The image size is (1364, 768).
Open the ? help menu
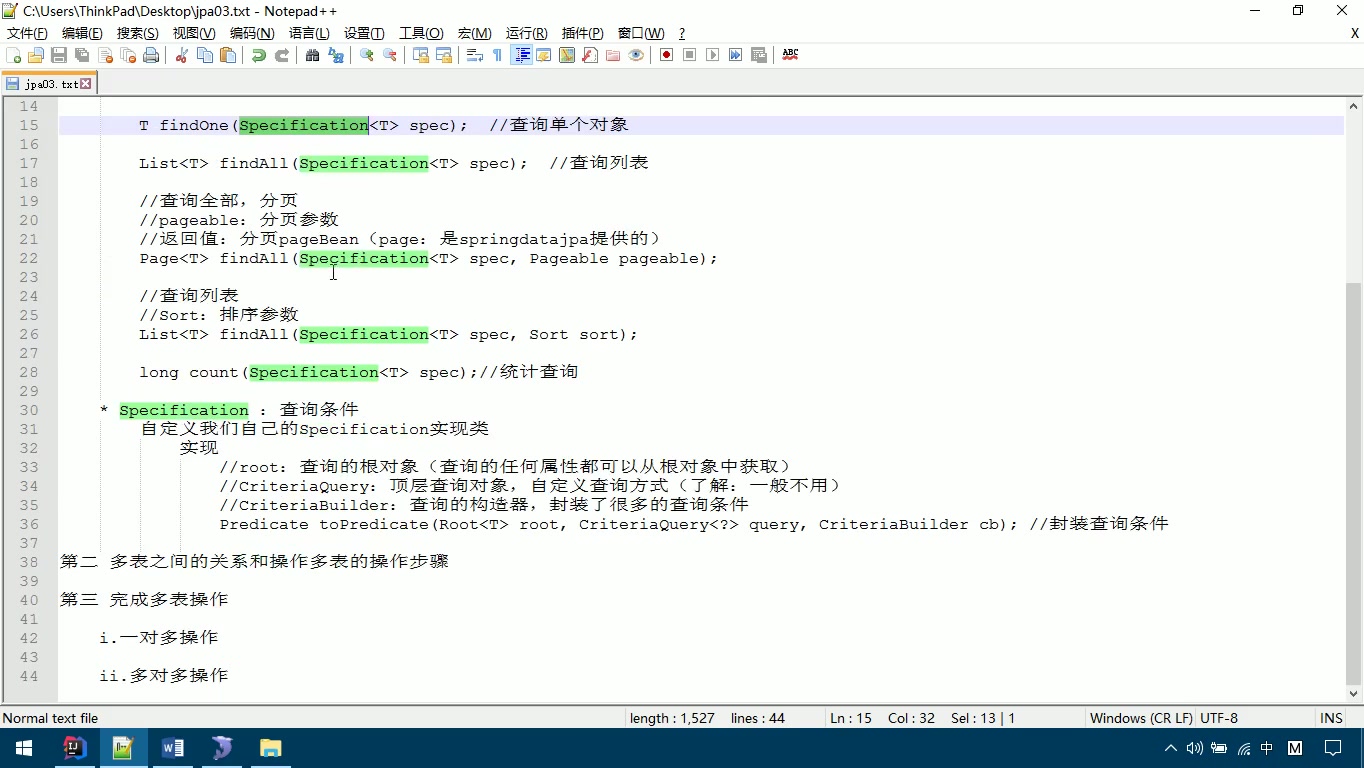682,33
